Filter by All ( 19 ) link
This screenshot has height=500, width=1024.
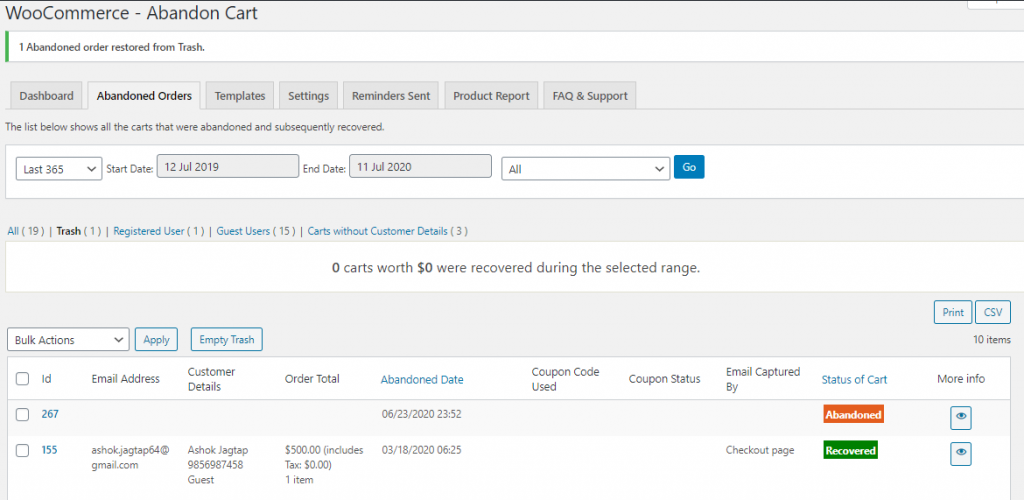click(25, 231)
